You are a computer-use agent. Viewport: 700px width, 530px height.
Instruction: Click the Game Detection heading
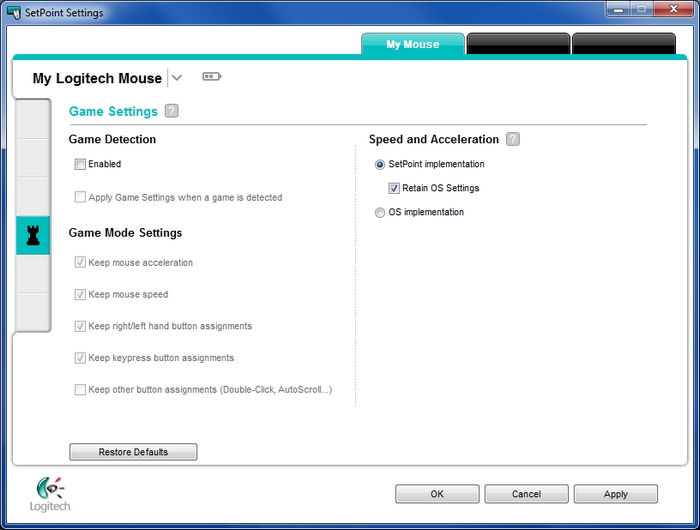(x=112, y=139)
